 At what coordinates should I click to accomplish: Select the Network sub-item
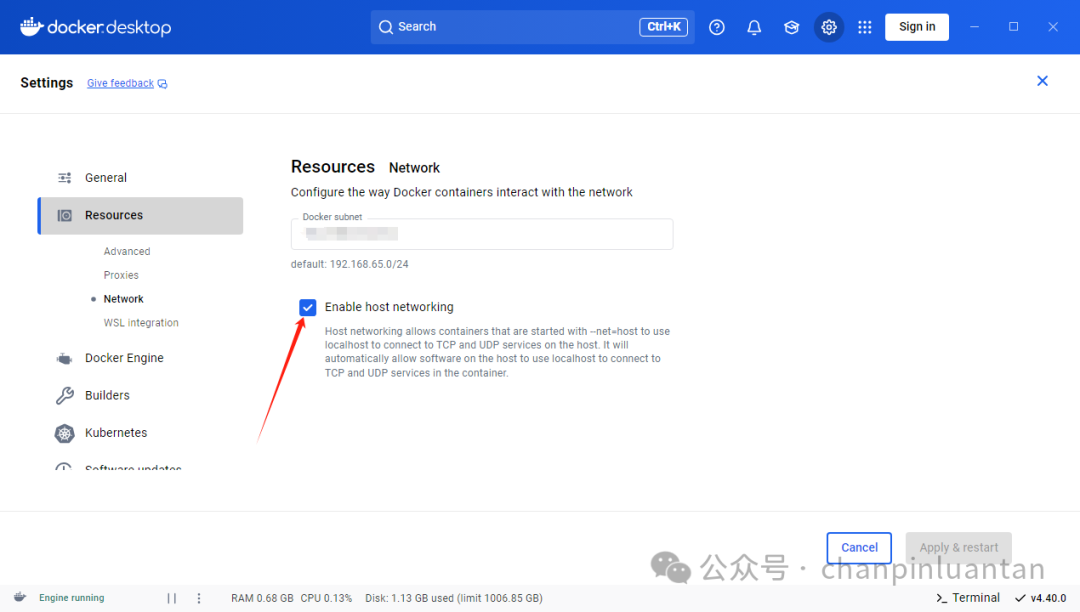(x=123, y=299)
